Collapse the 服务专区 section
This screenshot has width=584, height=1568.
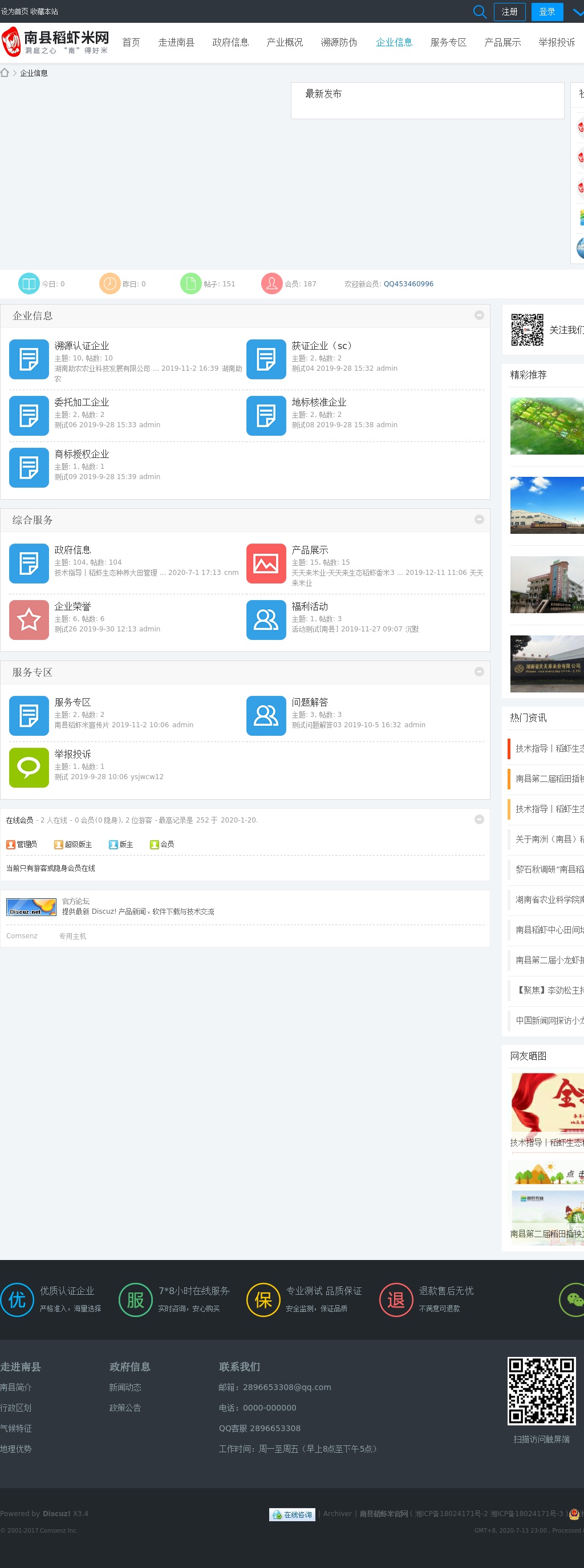[478, 671]
